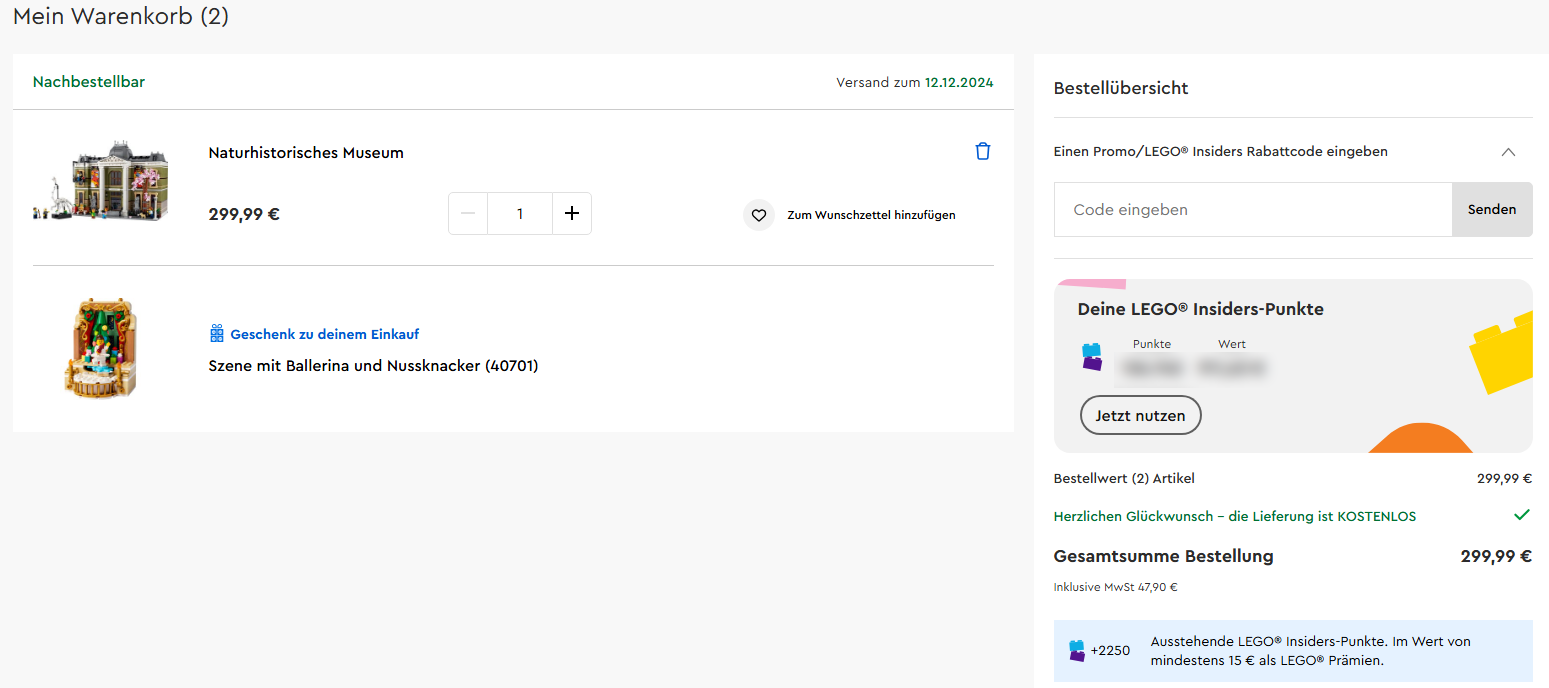Click Szene mit Ballerina und Nussknacker (40701)
Image resolution: width=1549 pixels, height=688 pixels.
tap(373, 366)
